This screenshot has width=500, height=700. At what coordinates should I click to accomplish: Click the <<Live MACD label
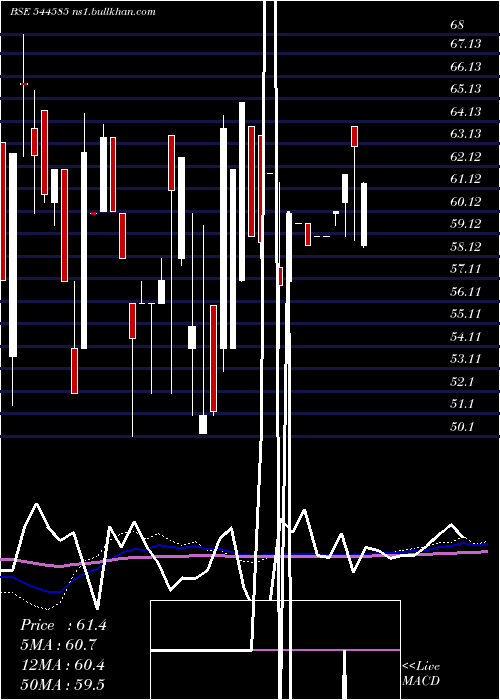(x=421, y=673)
